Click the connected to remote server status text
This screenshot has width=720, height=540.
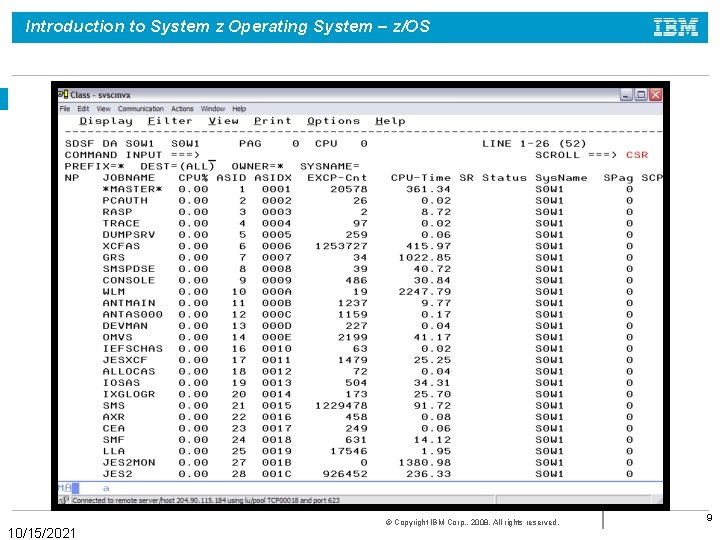click(x=206, y=500)
